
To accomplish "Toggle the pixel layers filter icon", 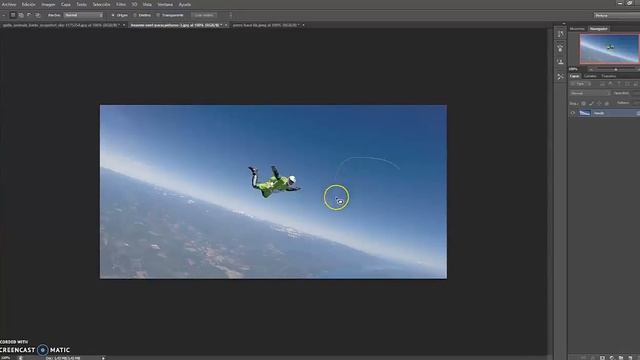I will [602, 84].
